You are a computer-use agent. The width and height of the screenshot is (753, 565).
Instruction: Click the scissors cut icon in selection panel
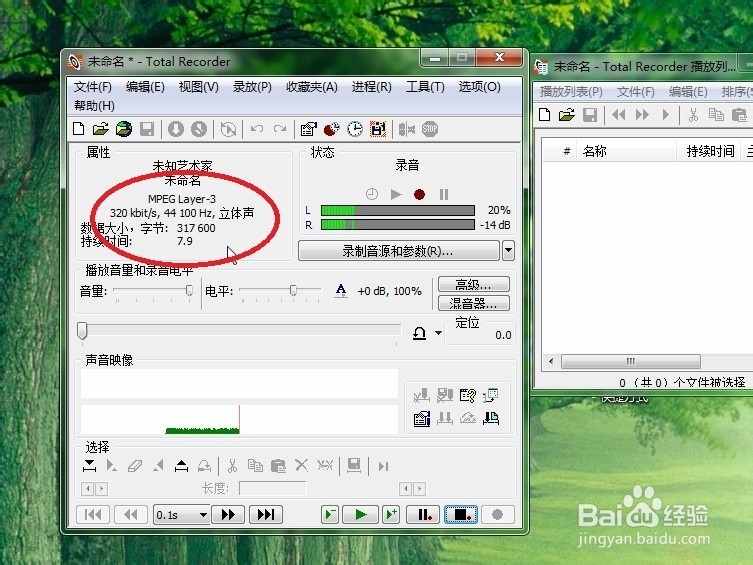232,466
